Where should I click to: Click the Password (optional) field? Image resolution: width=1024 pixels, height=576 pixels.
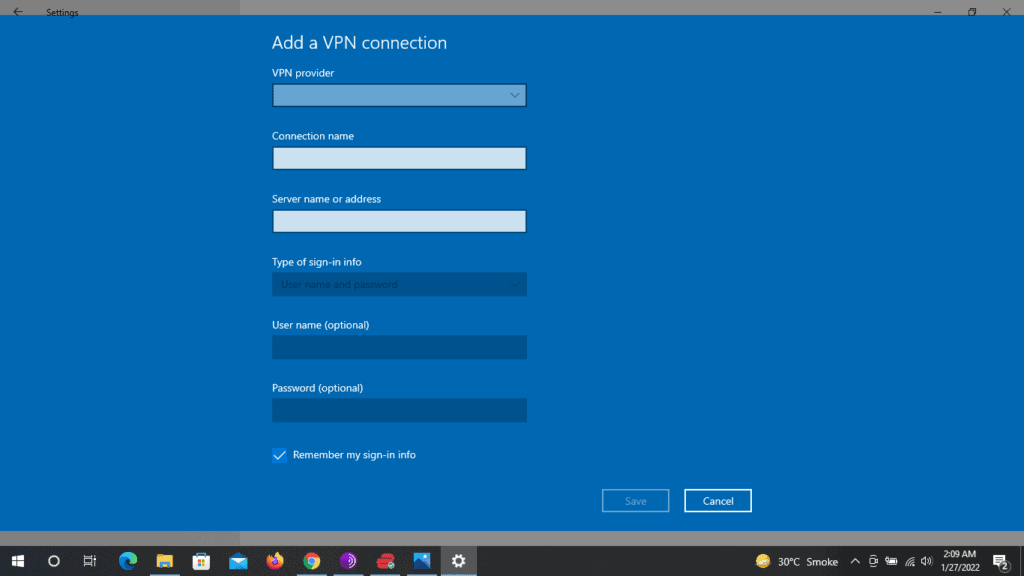tap(399, 410)
